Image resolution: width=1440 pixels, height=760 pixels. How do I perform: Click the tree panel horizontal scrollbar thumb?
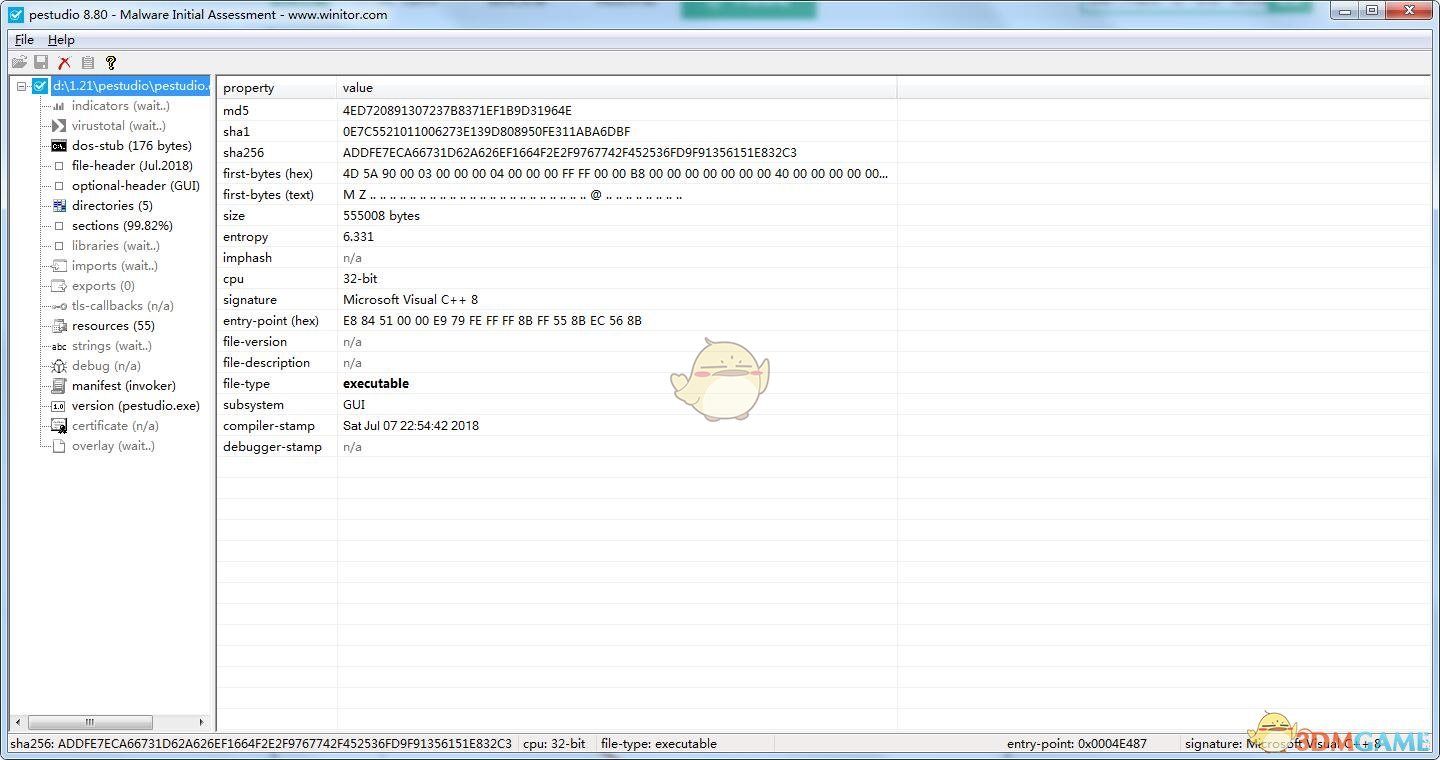(90, 722)
